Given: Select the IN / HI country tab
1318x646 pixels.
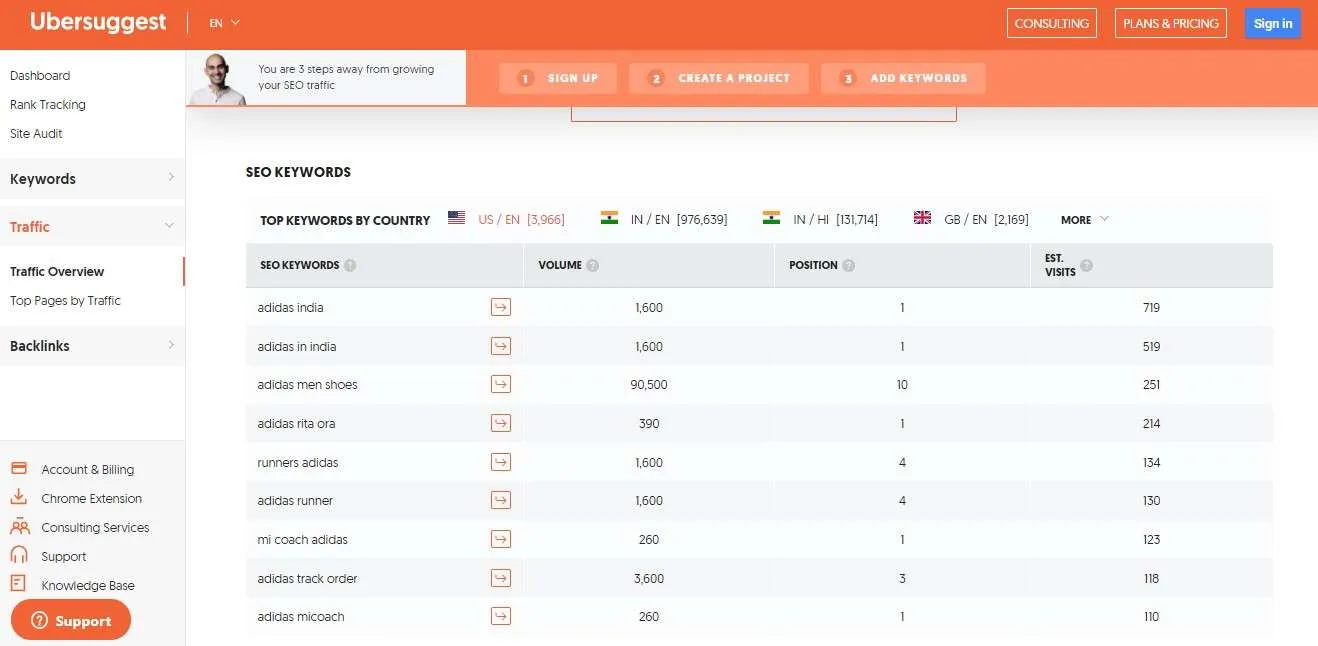Looking at the screenshot, I should [x=820, y=219].
